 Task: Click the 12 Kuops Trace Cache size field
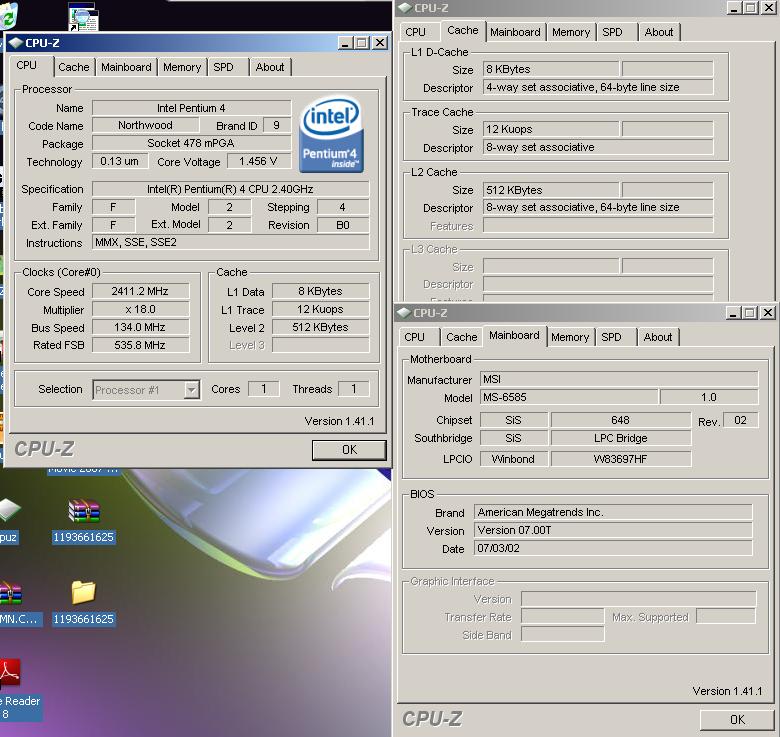click(x=551, y=129)
